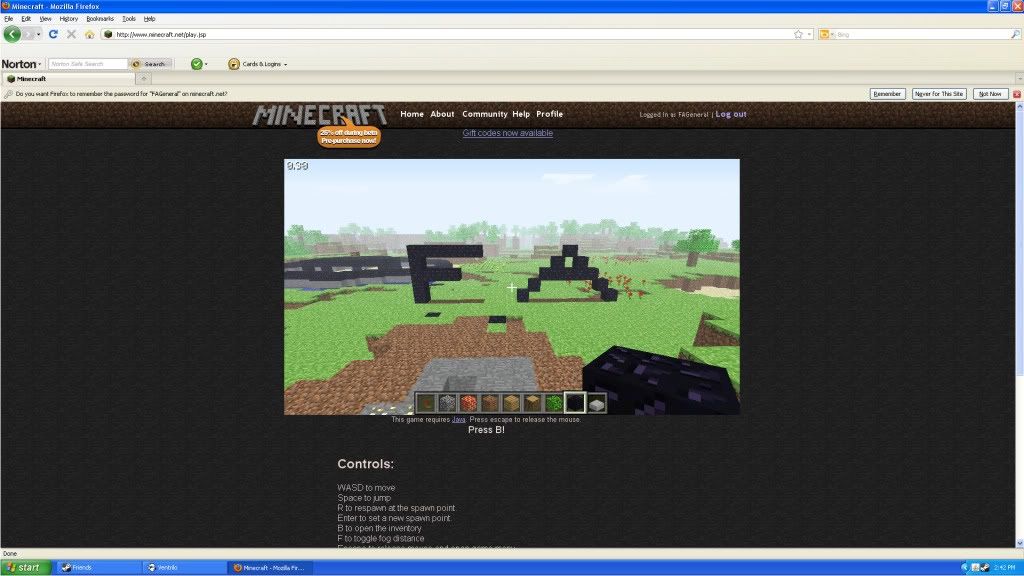
Task: Click the Log out link
Action: click(x=731, y=114)
